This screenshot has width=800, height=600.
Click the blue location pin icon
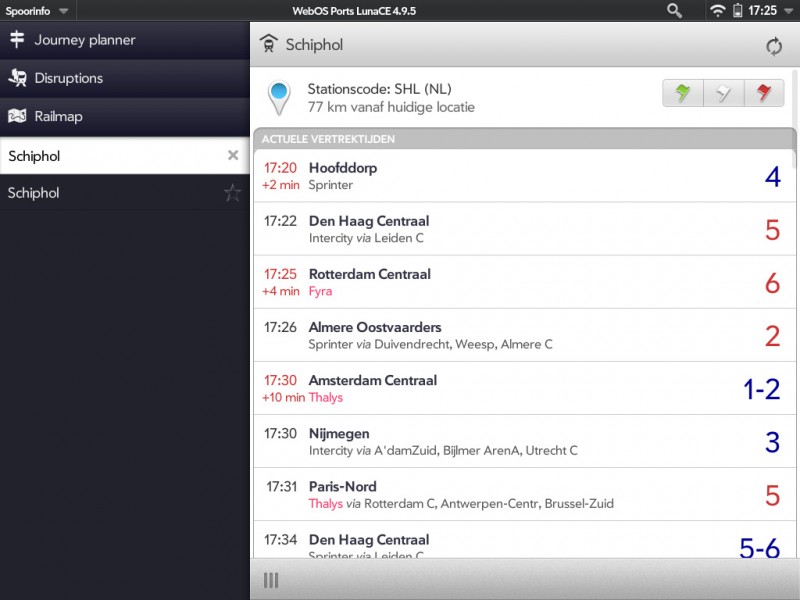click(279, 97)
